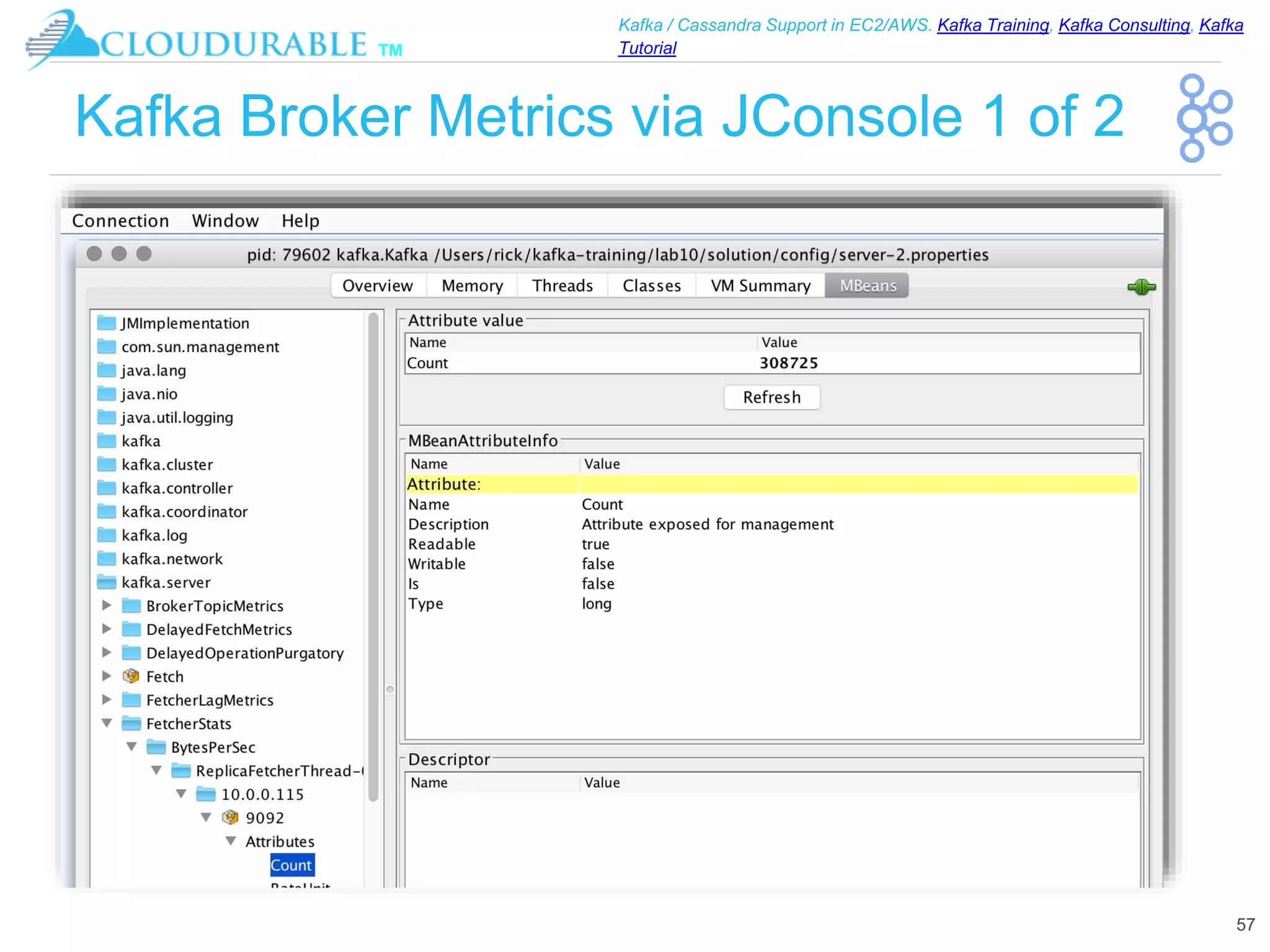Switch to the Threads tab
This screenshot has height=952, width=1270.
pyautogui.click(x=562, y=286)
